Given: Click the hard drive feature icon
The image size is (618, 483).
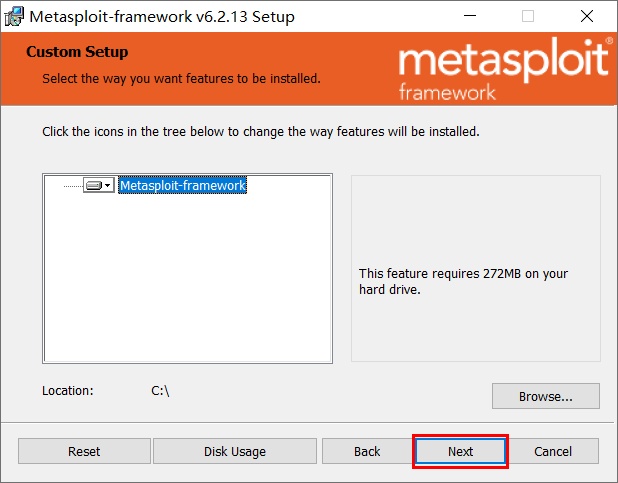Looking at the screenshot, I should [94, 185].
